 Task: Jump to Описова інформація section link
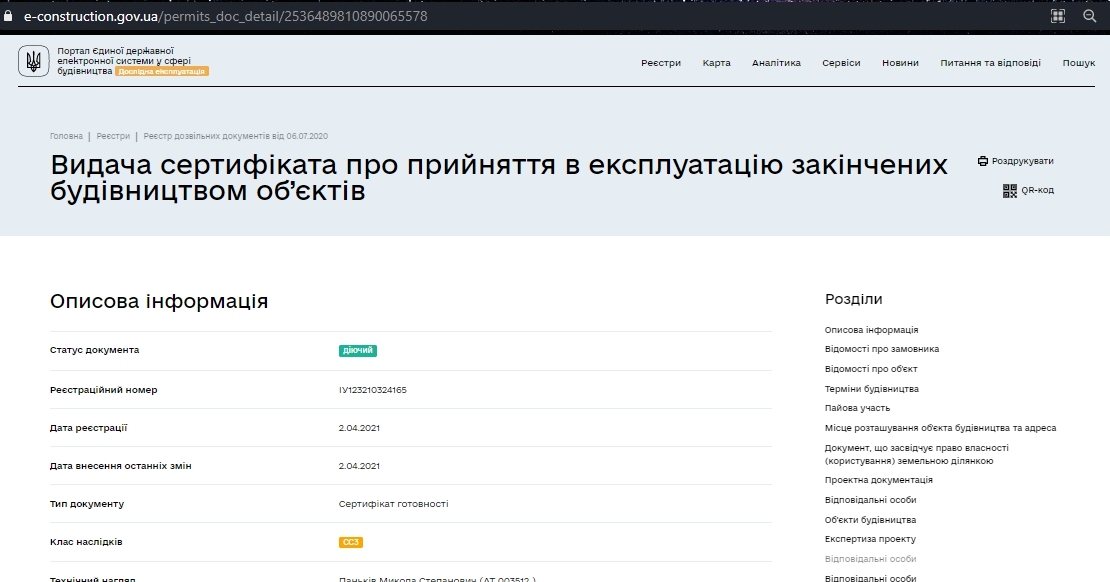point(871,330)
